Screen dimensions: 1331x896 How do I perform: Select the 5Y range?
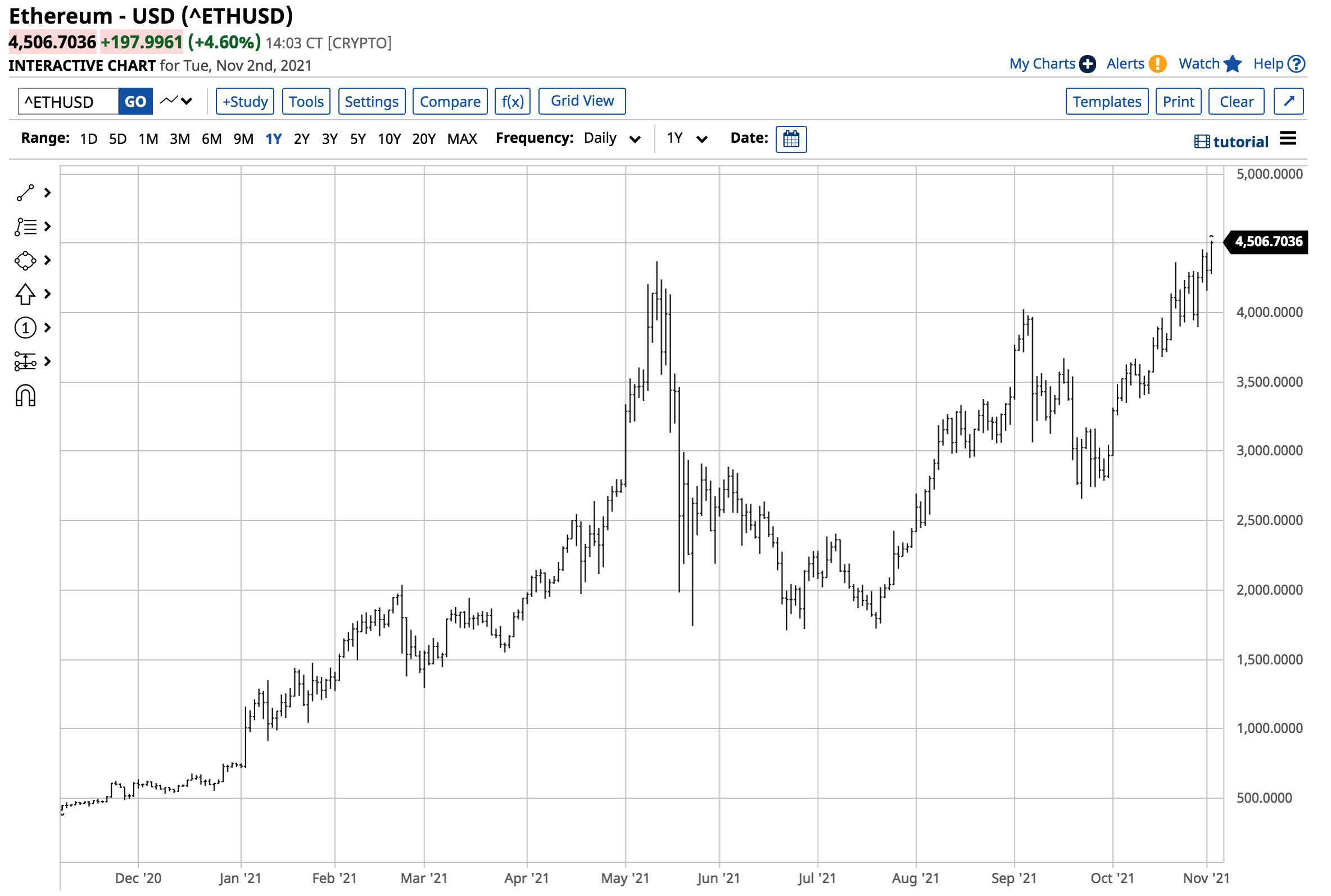point(357,139)
